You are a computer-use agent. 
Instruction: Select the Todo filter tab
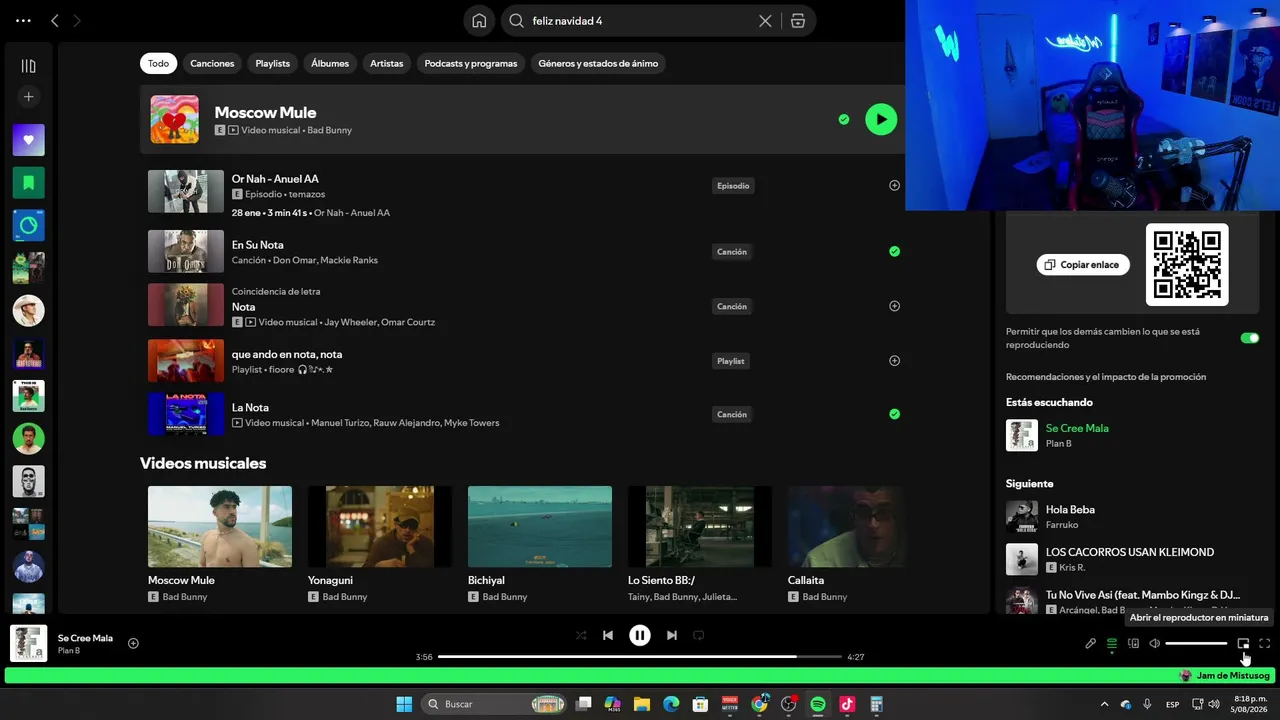point(159,63)
